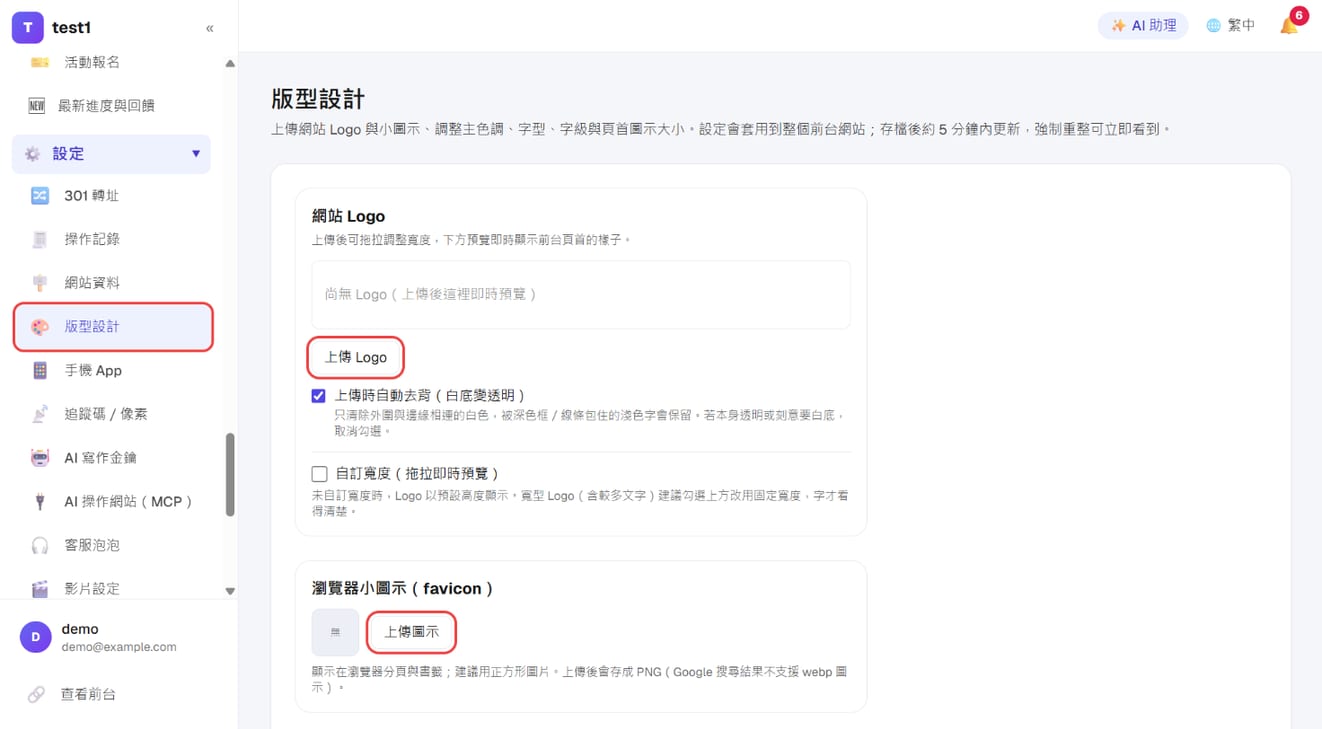Collapse the sidebar with the double chevron
The width and height of the screenshot is (1322, 729).
pos(210,28)
